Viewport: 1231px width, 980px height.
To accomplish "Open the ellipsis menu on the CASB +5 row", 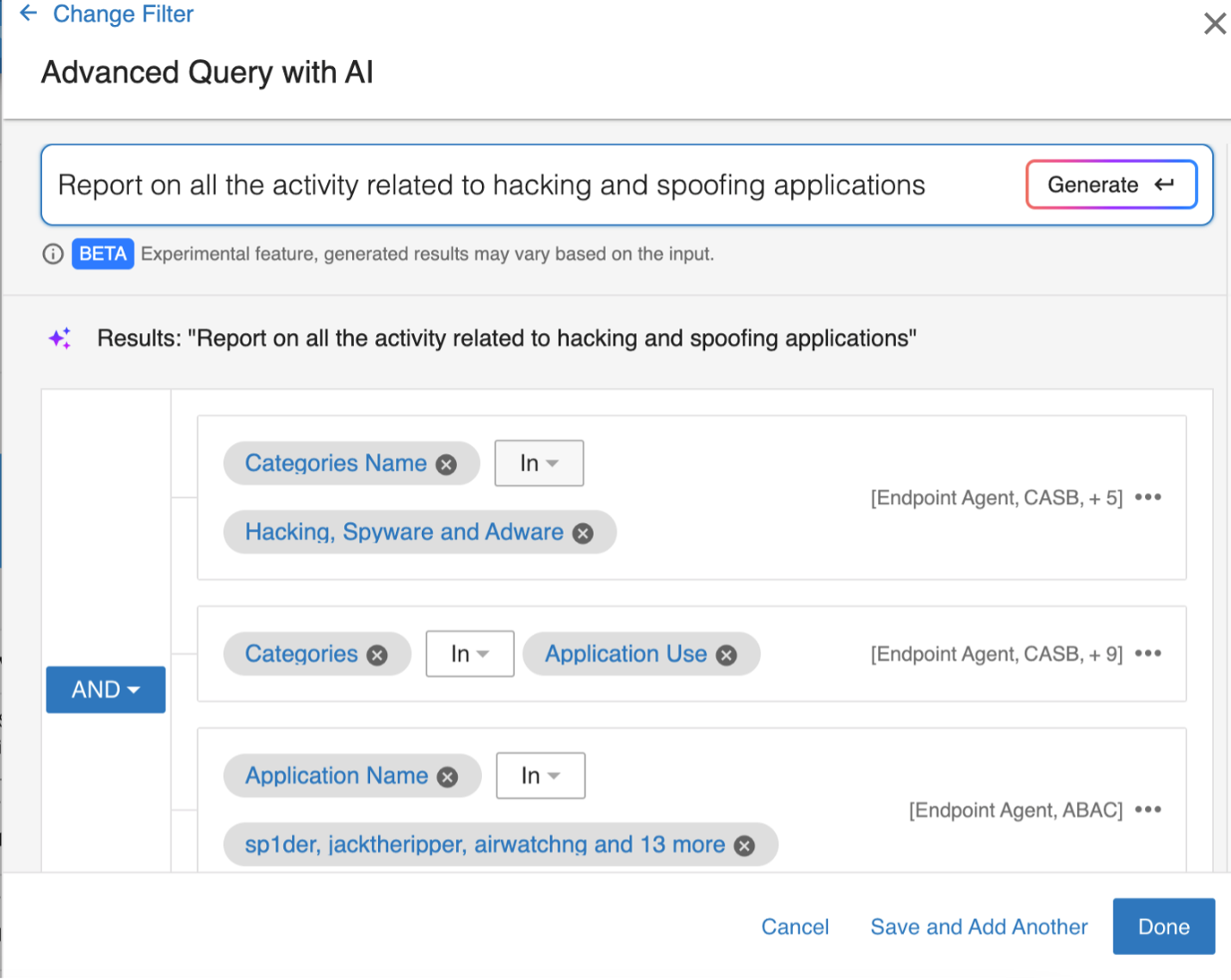I will pyautogui.click(x=1149, y=497).
